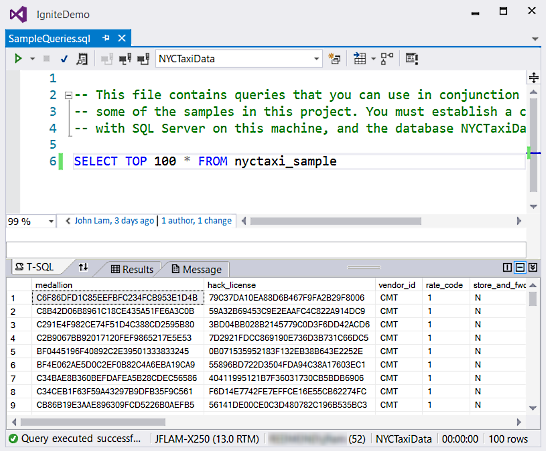Click the editor vertical scrollbar thumb
546x451 pixels.
tap(533, 145)
